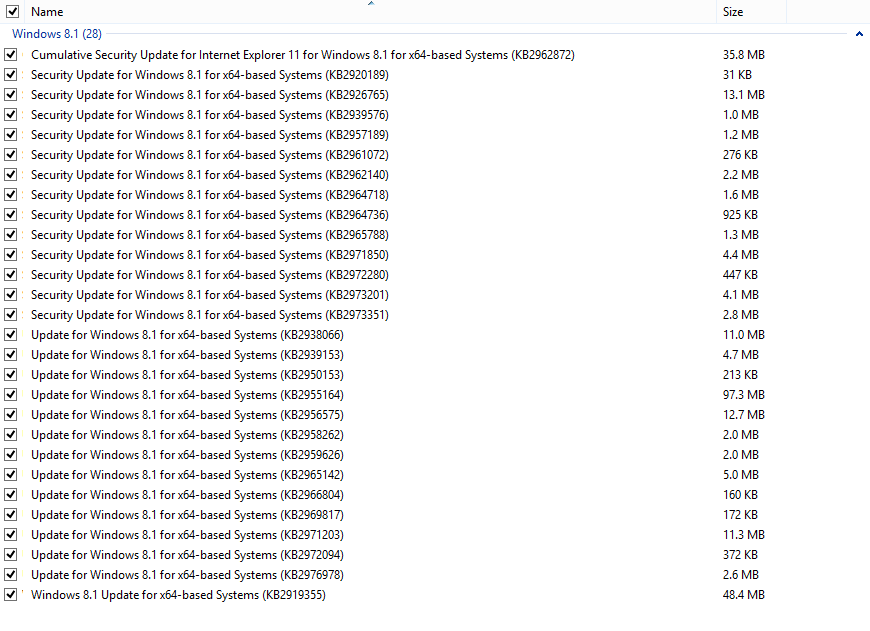Click the sort arrow above Name column

click(x=371, y=4)
